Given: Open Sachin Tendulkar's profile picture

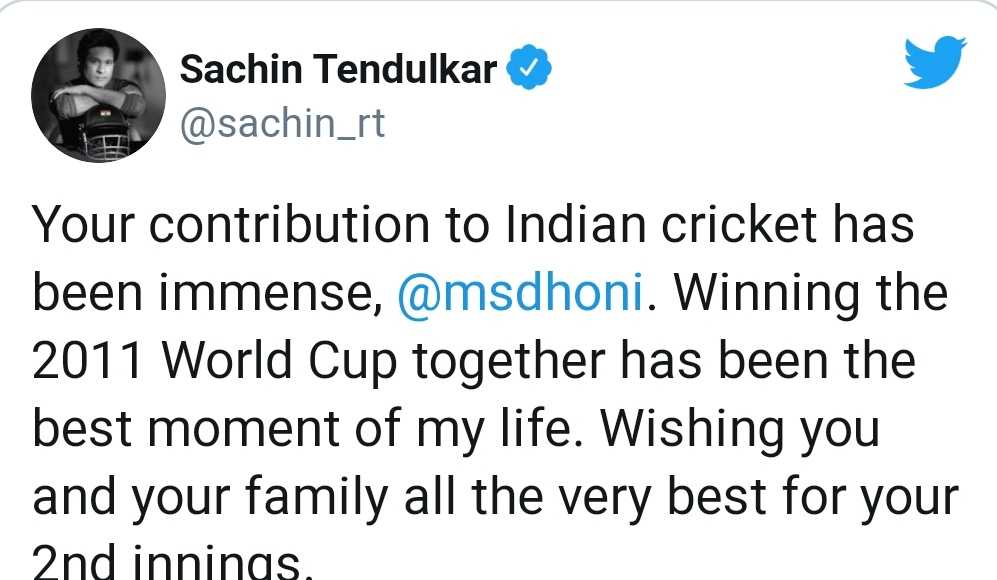Looking at the screenshot, I should point(99,95).
